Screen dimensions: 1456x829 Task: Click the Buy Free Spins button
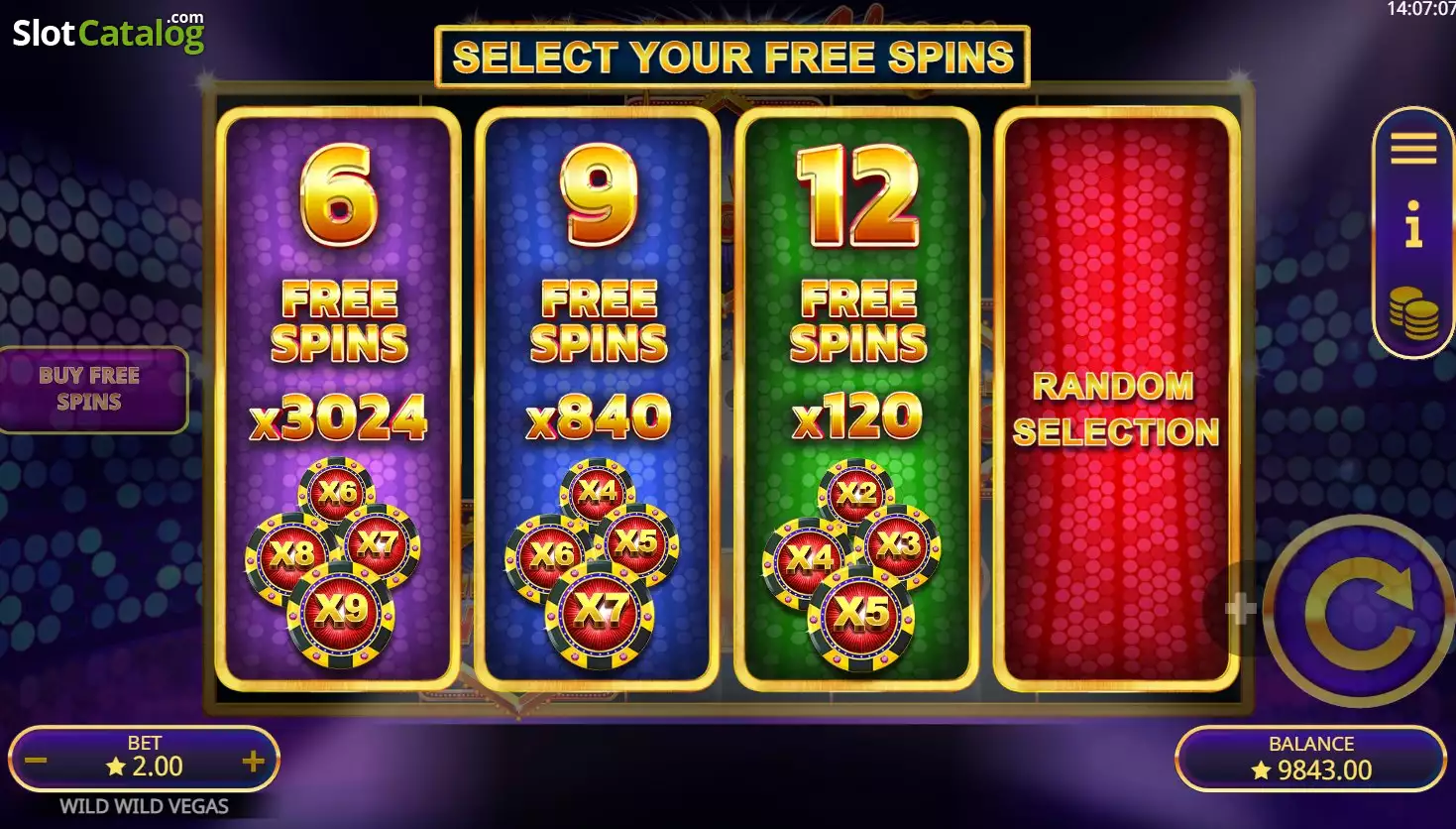pyautogui.click(x=90, y=389)
